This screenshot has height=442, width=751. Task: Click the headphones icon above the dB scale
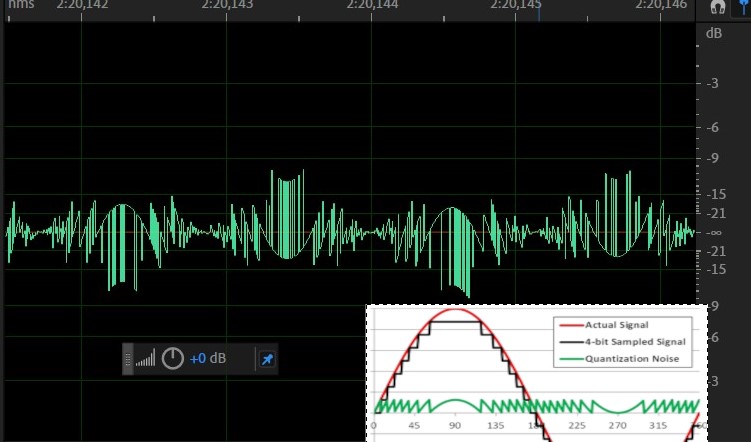pyautogui.click(x=717, y=7)
